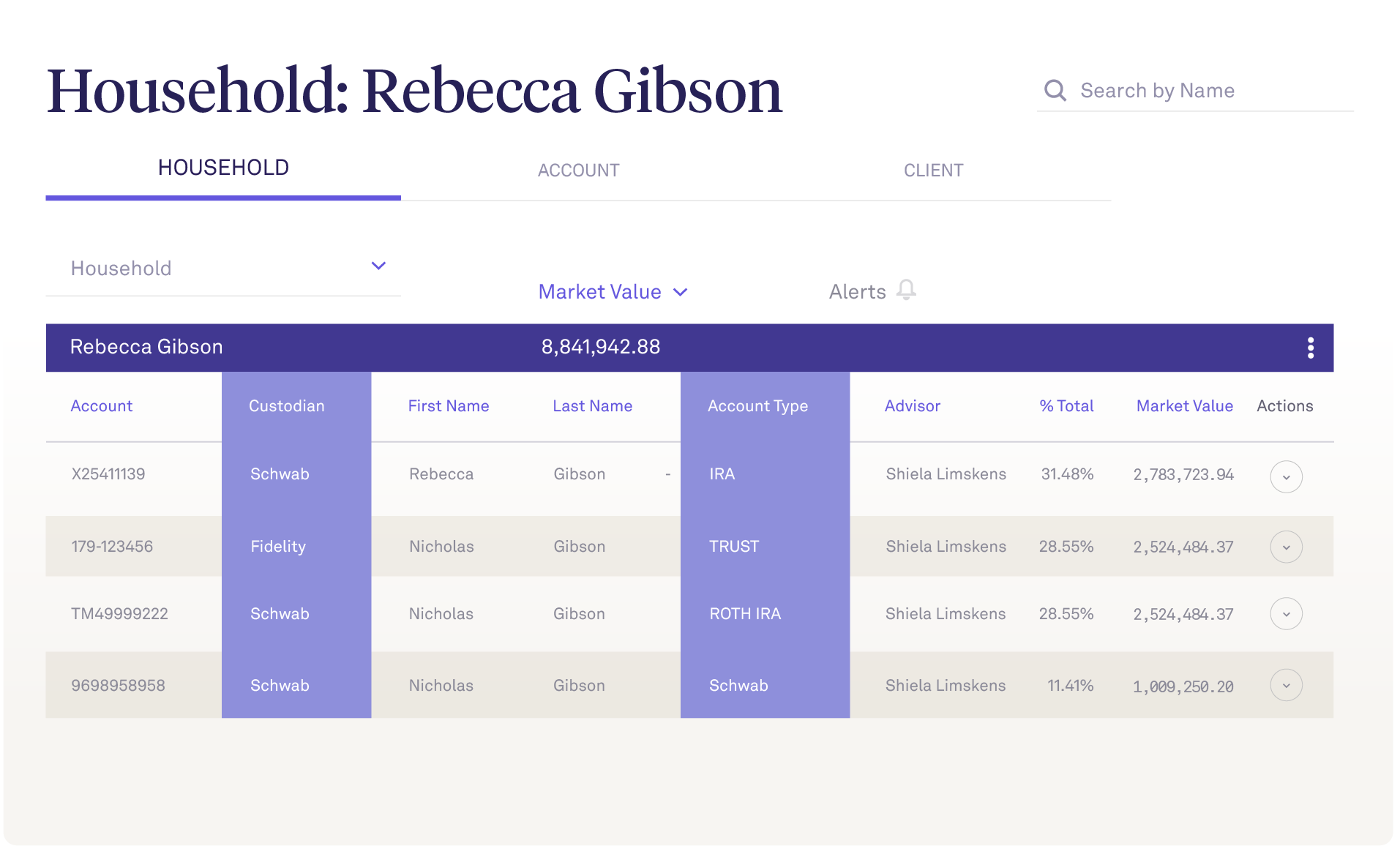
Task: Expand actions for account 179-123456
Action: (1286, 547)
